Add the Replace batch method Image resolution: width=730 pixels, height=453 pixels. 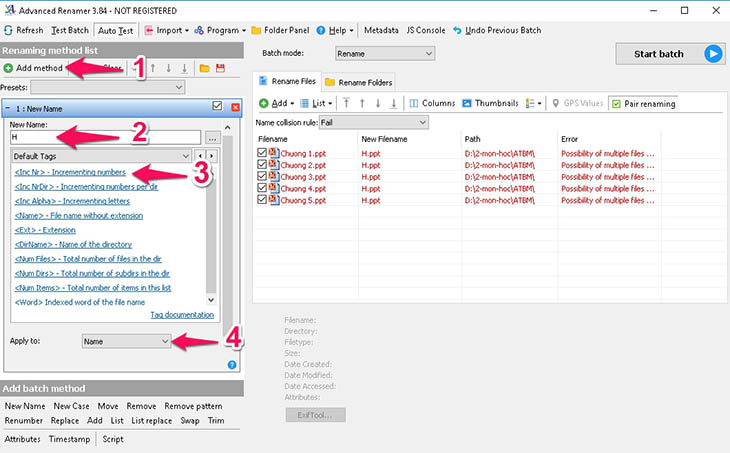click(x=65, y=421)
